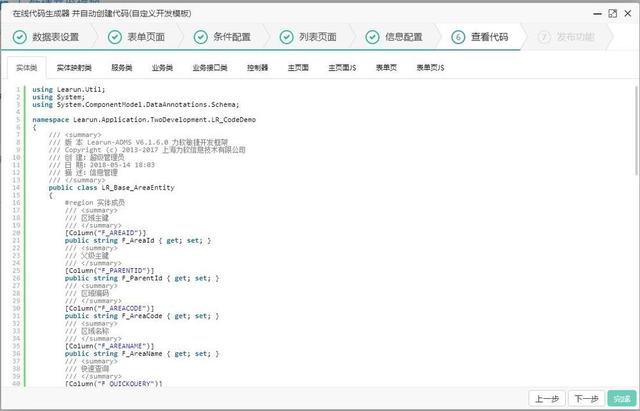Viewport: 640px width, 411px height.
Task: Go to the 信息配置 wizard step
Action: pyautogui.click(x=398, y=37)
